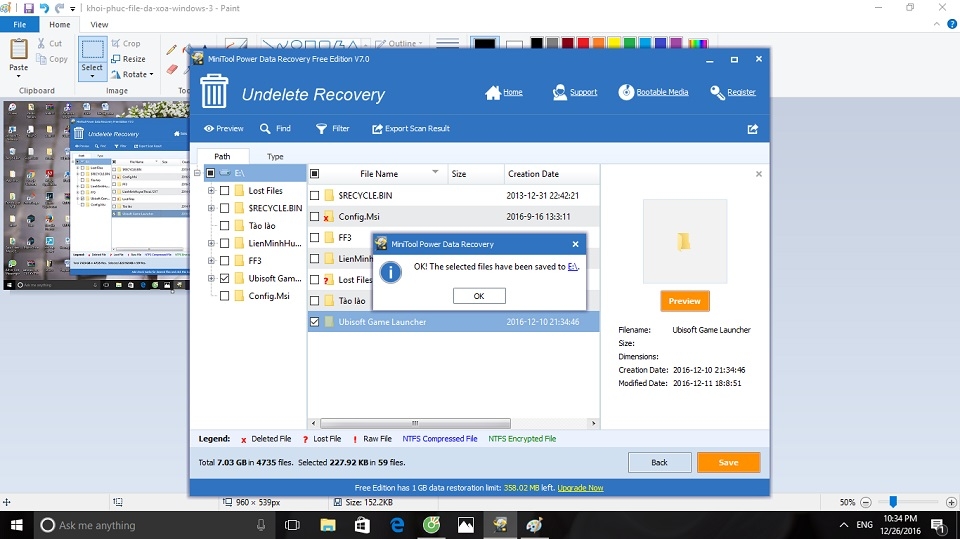Image resolution: width=960 pixels, height=539 pixels.
Task: Click Export Scan Result in MiniTool toolbar
Action: [411, 129]
